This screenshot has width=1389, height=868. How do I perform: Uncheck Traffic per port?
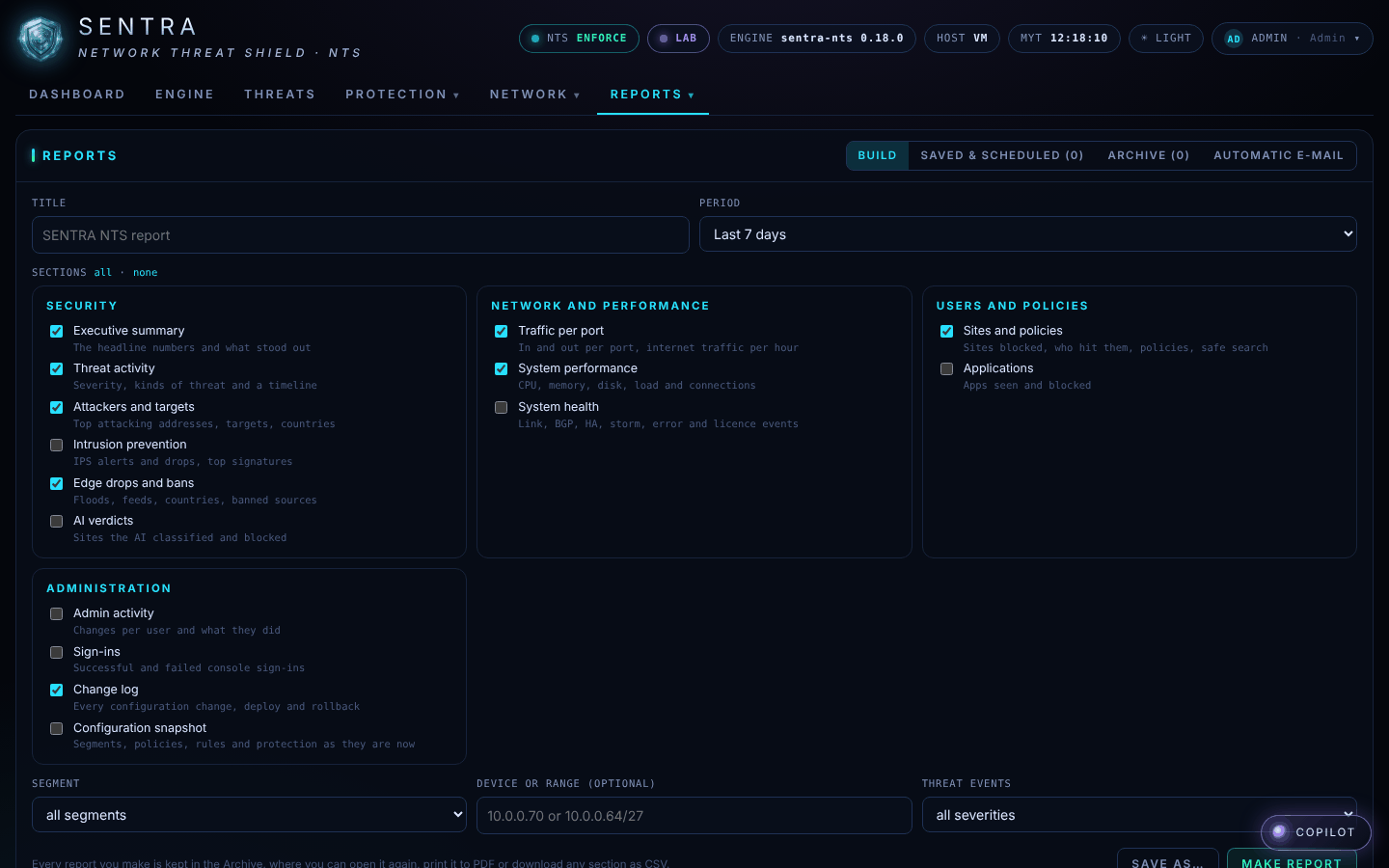point(502,331)
